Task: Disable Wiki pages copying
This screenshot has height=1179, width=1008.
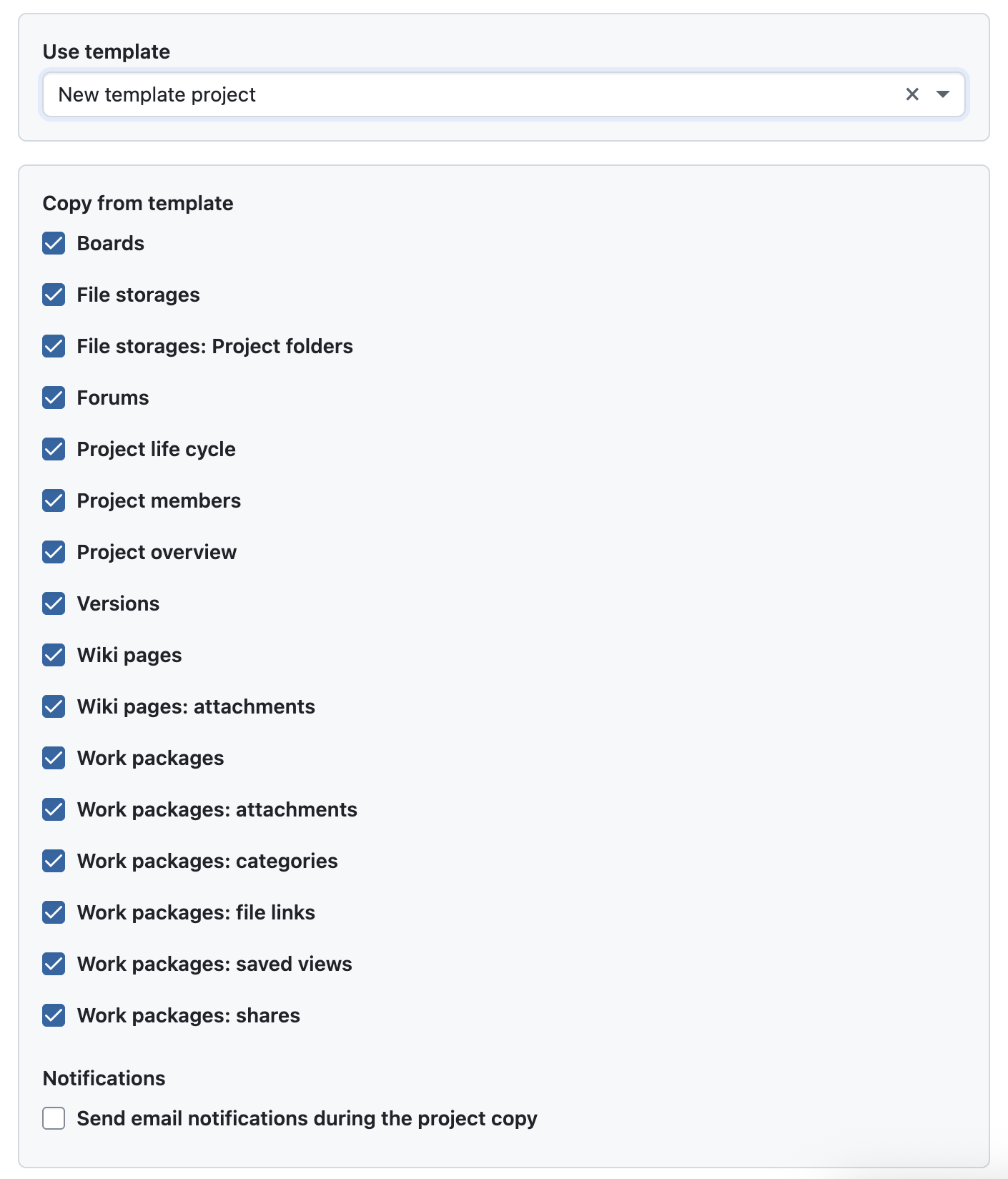Action: [54, 655]
